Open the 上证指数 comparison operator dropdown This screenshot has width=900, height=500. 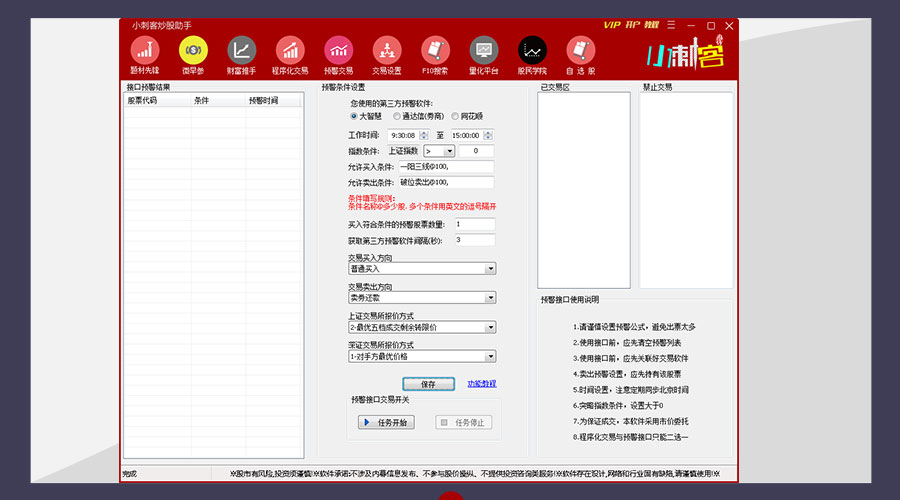439,151
